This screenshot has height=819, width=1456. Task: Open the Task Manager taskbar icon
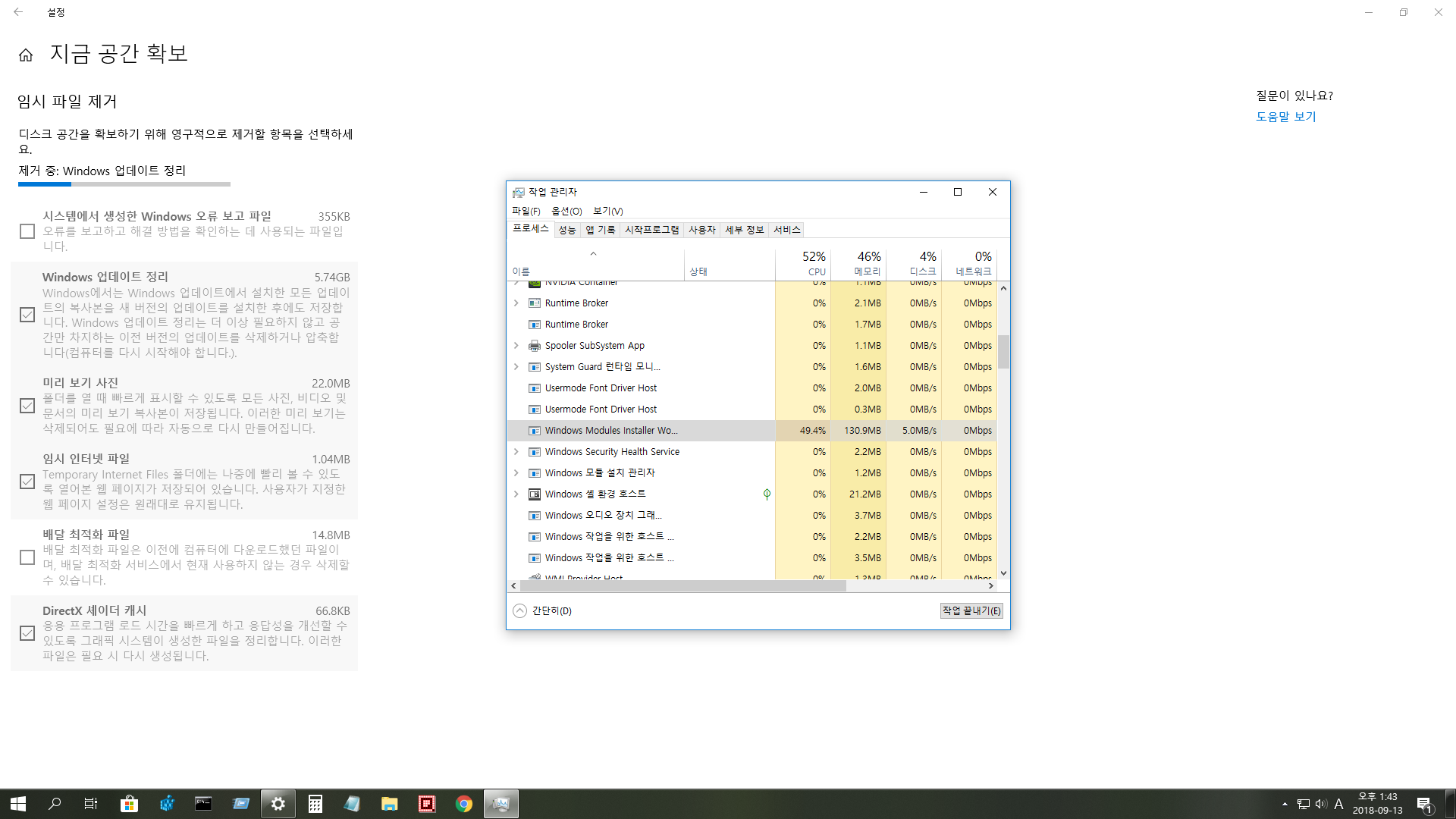coord(500,804)
